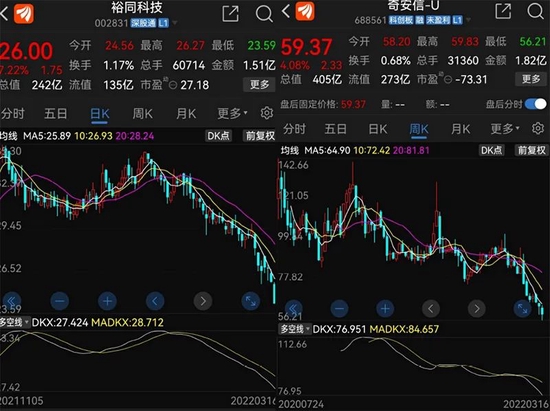550x411 pixels.
Task: Tap the MADKX:84.657 indicator value
Action: pyautogui.click(x=404, y=329)
